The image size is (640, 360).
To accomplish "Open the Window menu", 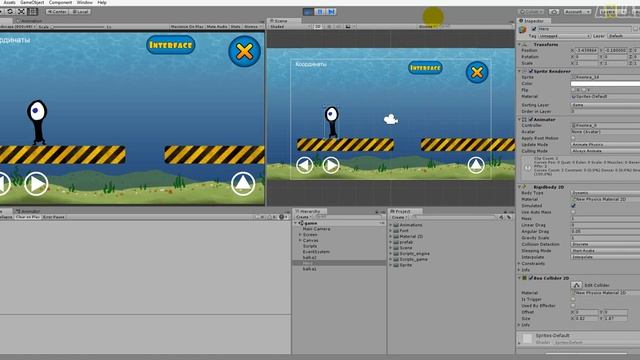I will click(x=84, y=2).
